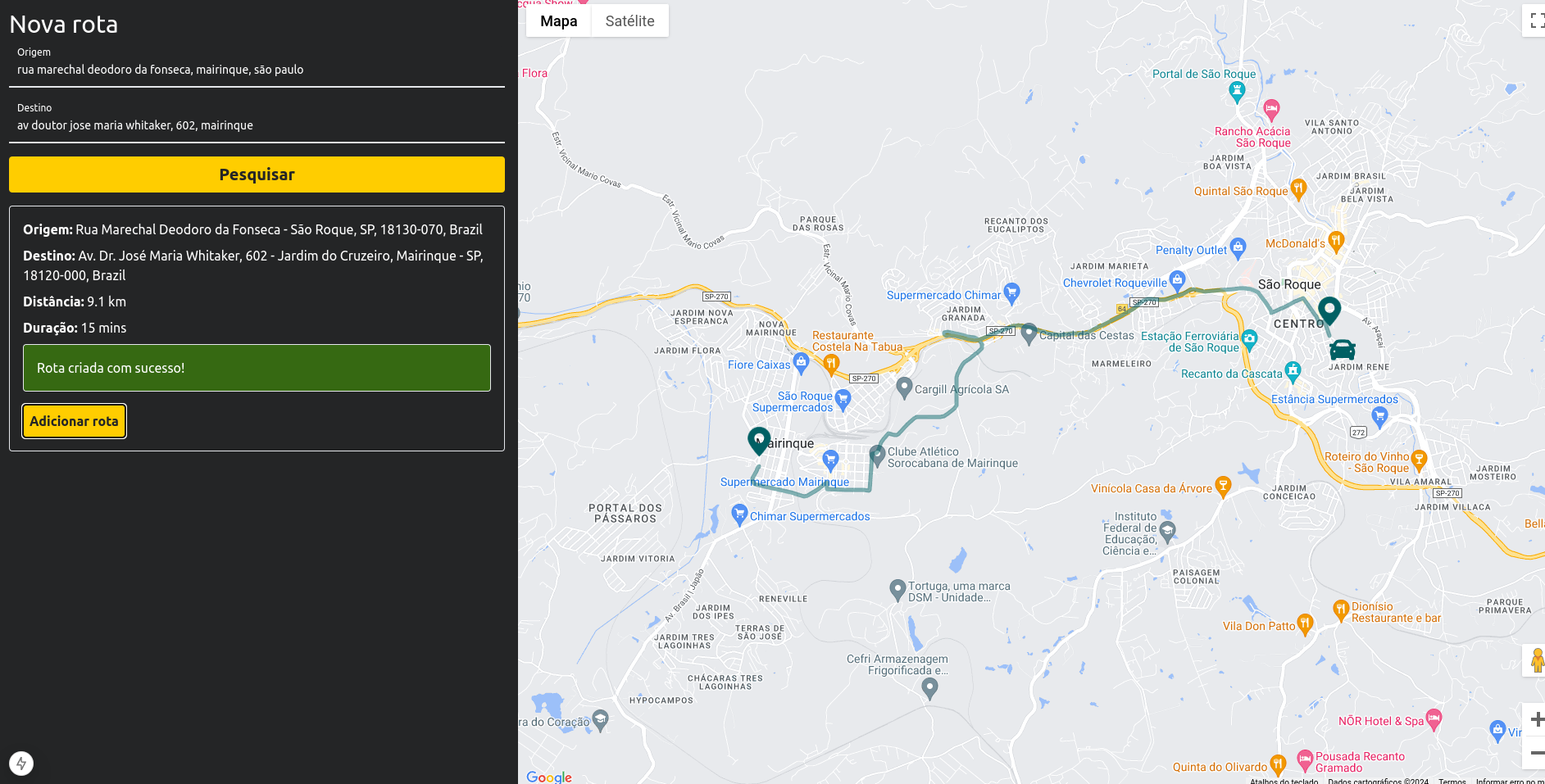Screen dimensions: 1545x784
Task: Open the Vinícola Casa da Árvore marker
Action: (x=1223, y=487)
